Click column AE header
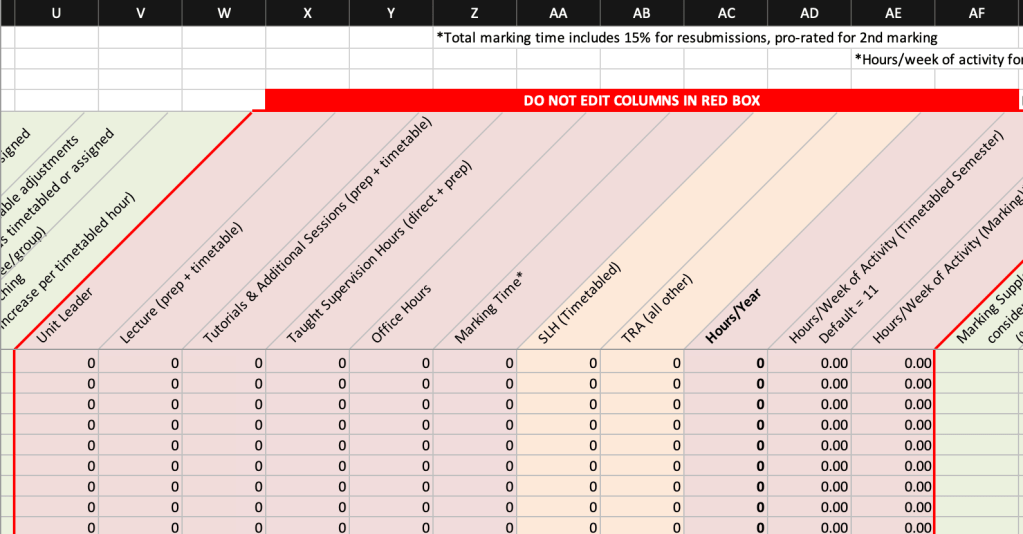Image resolution: width=1023 pixels, height=534 pixels. 893,12
